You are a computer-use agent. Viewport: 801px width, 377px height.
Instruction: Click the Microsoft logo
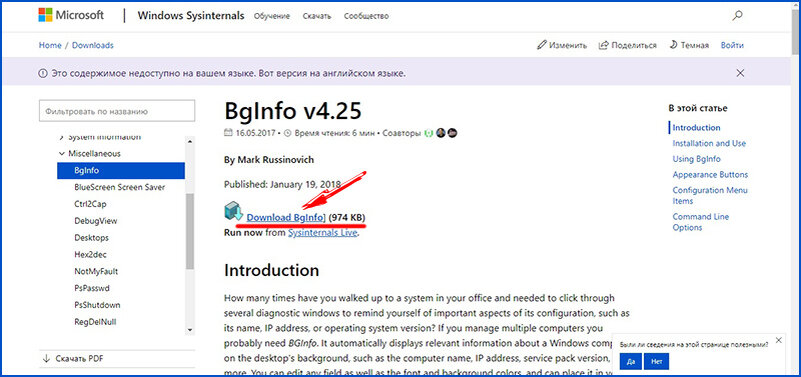pyautogui.click(x=71, y=15)
